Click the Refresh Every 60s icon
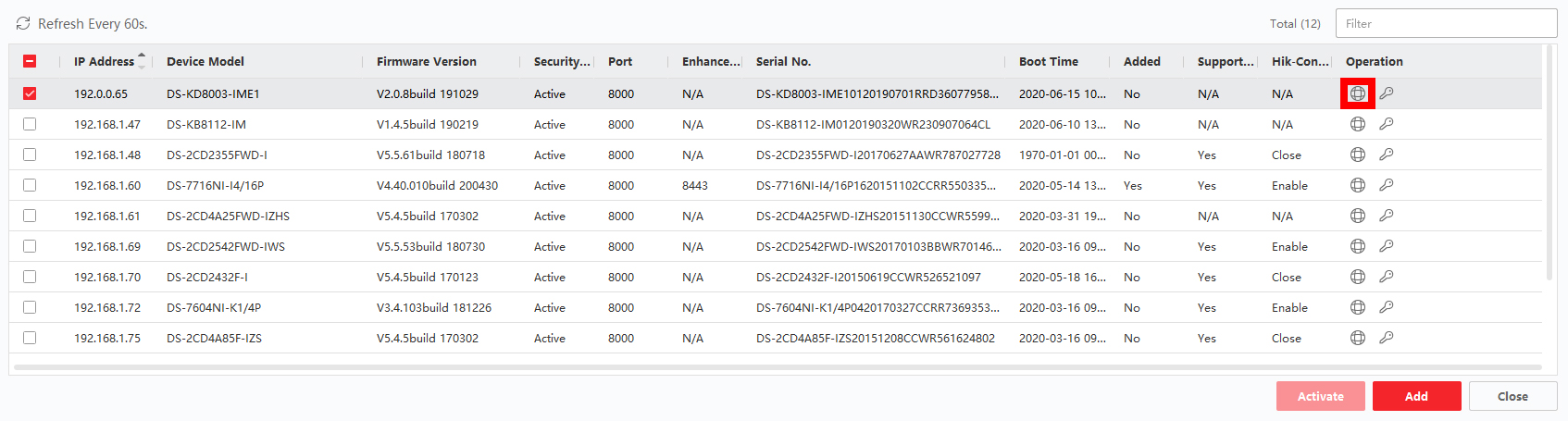Screen dimensions: 1568x421 coord(23,23)
